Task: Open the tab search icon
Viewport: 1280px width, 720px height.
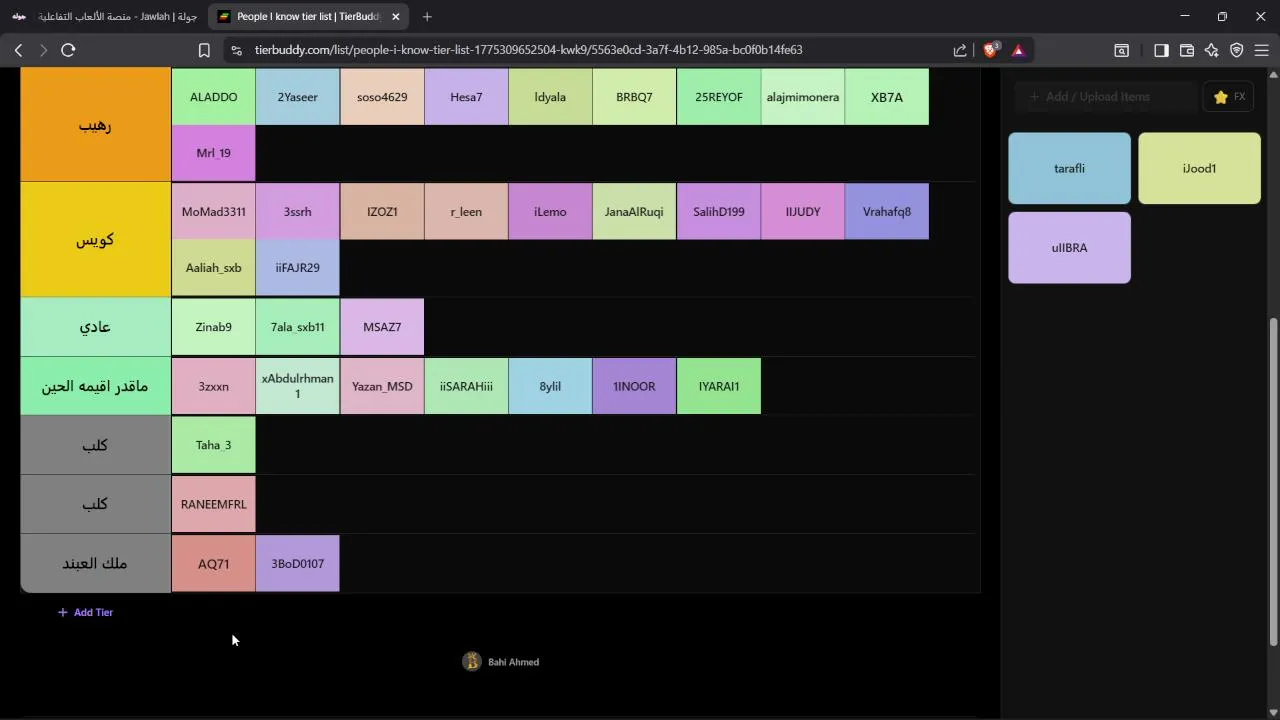Action: pos(1122,50)
